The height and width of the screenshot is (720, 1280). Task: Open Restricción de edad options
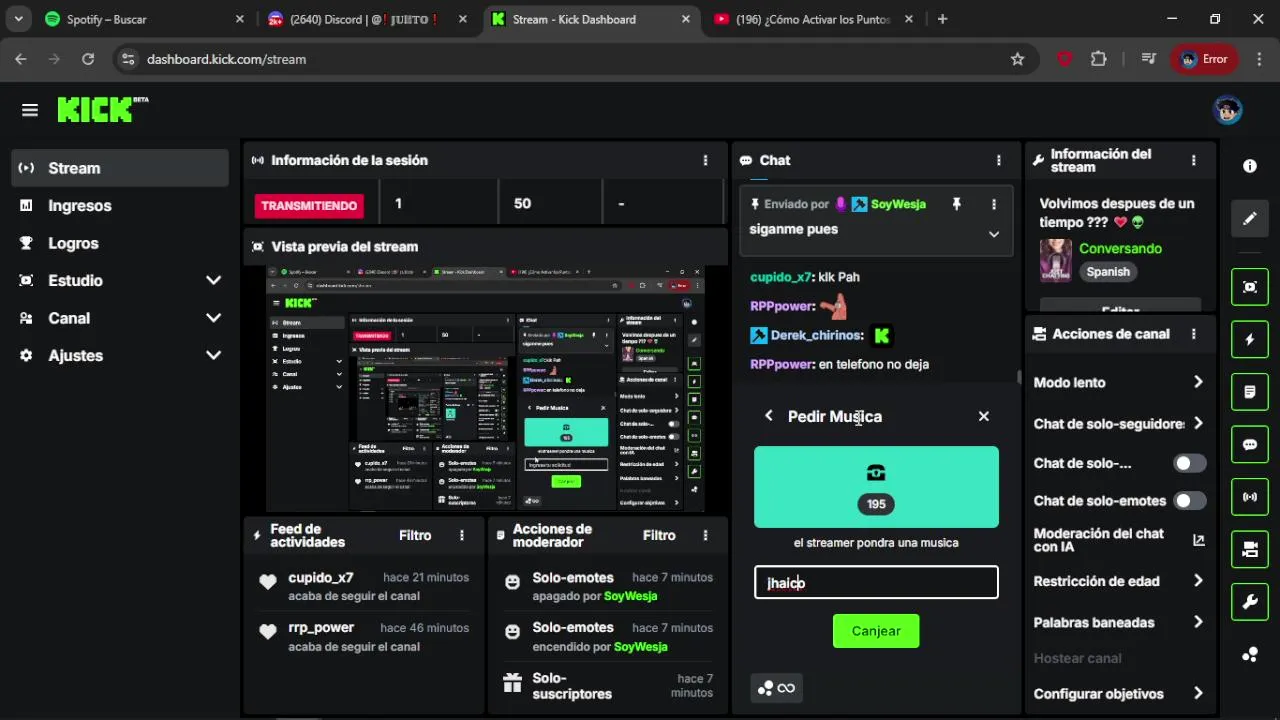[x=1118, y=581]
